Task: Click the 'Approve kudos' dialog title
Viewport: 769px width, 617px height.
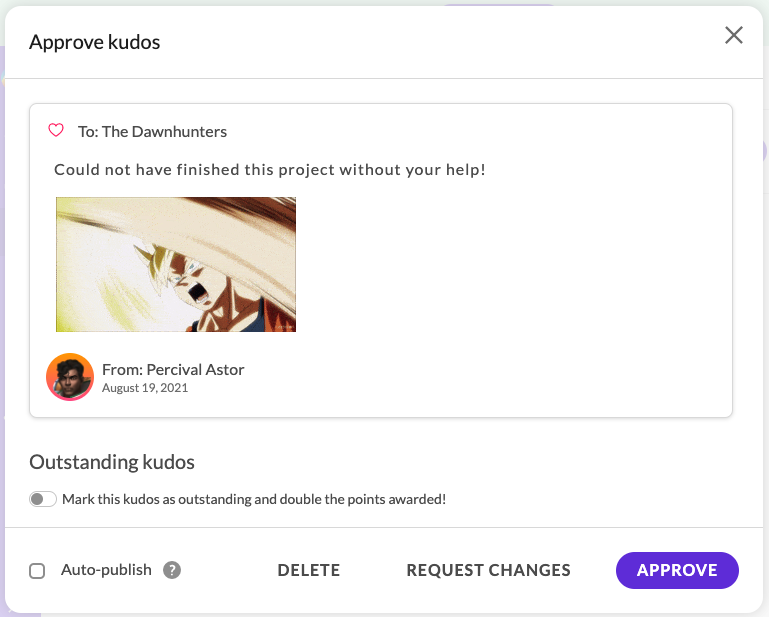Action: [95, 42]
